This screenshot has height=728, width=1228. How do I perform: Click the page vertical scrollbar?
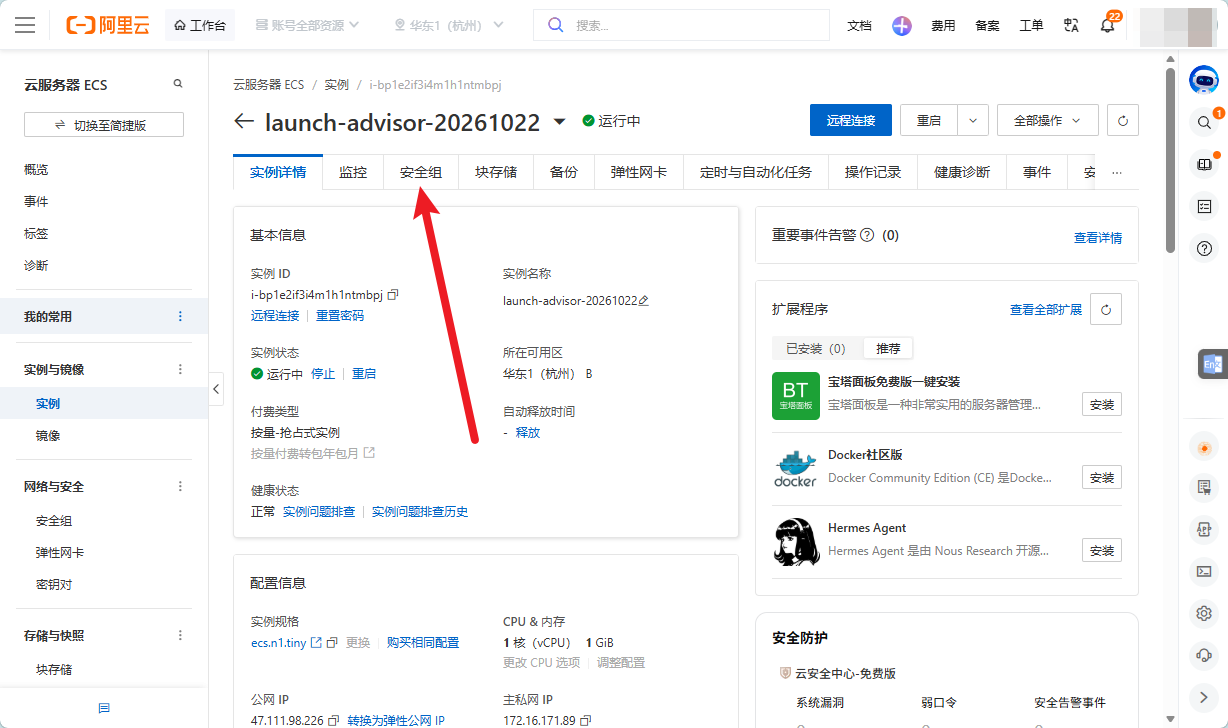click(x=1170, y=160)
